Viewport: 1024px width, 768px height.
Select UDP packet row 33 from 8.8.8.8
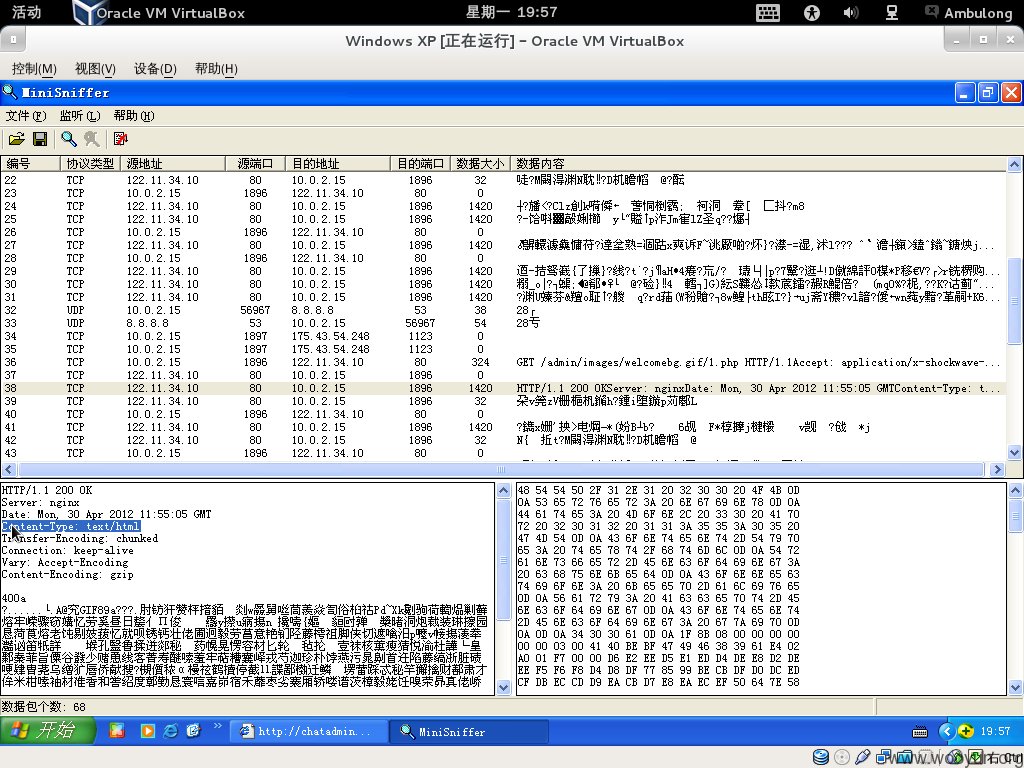click(503, 323)
